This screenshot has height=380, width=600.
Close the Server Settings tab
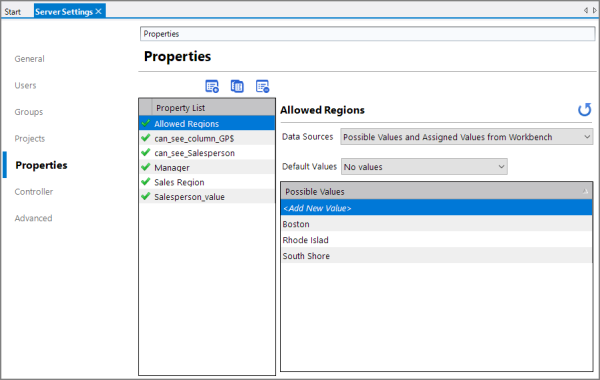click(x=99, y=11)
